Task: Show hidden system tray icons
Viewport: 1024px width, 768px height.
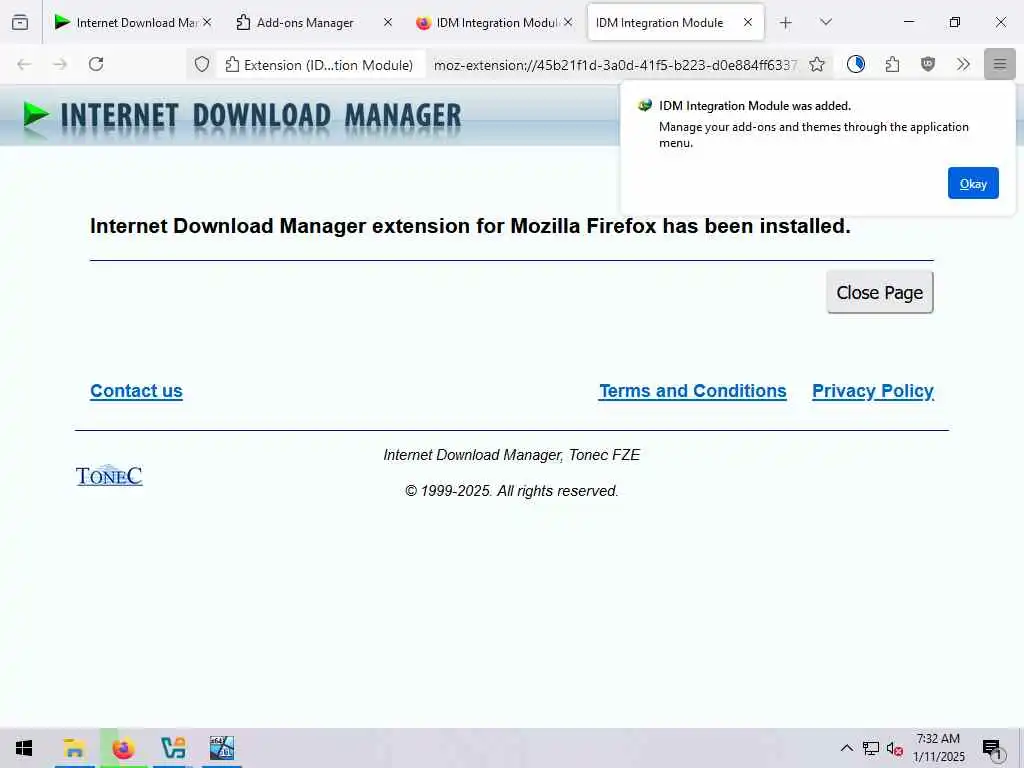Action: point(846,748)
